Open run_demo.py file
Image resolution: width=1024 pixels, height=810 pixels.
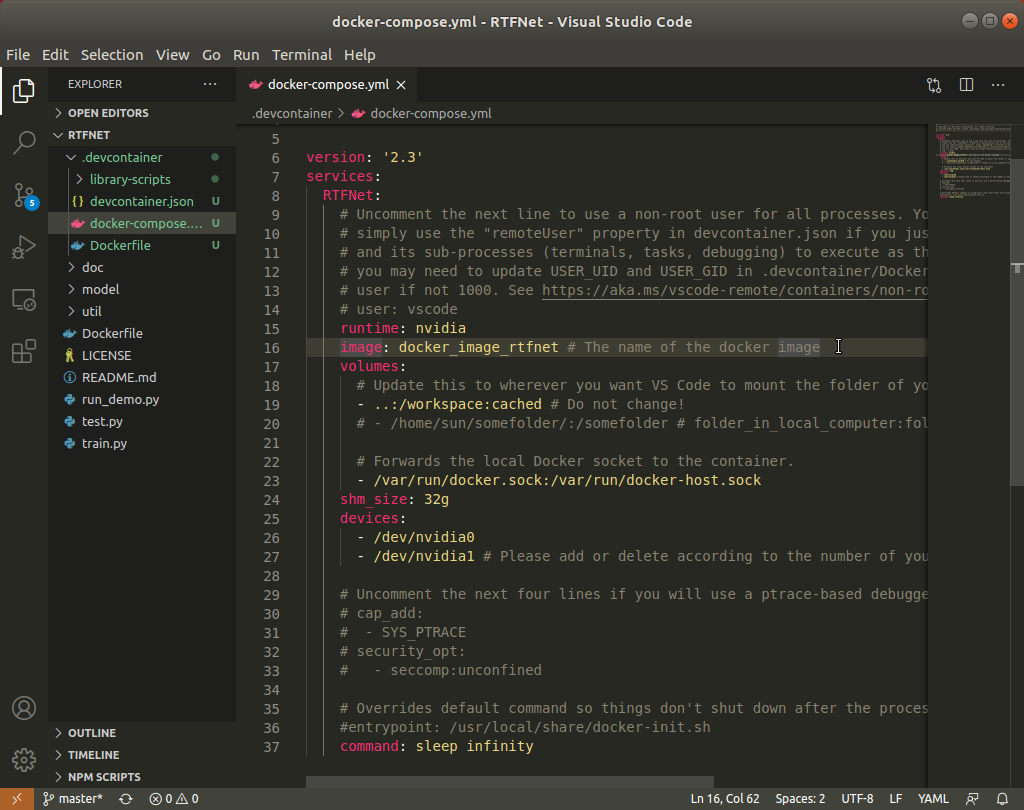(142, 399)
